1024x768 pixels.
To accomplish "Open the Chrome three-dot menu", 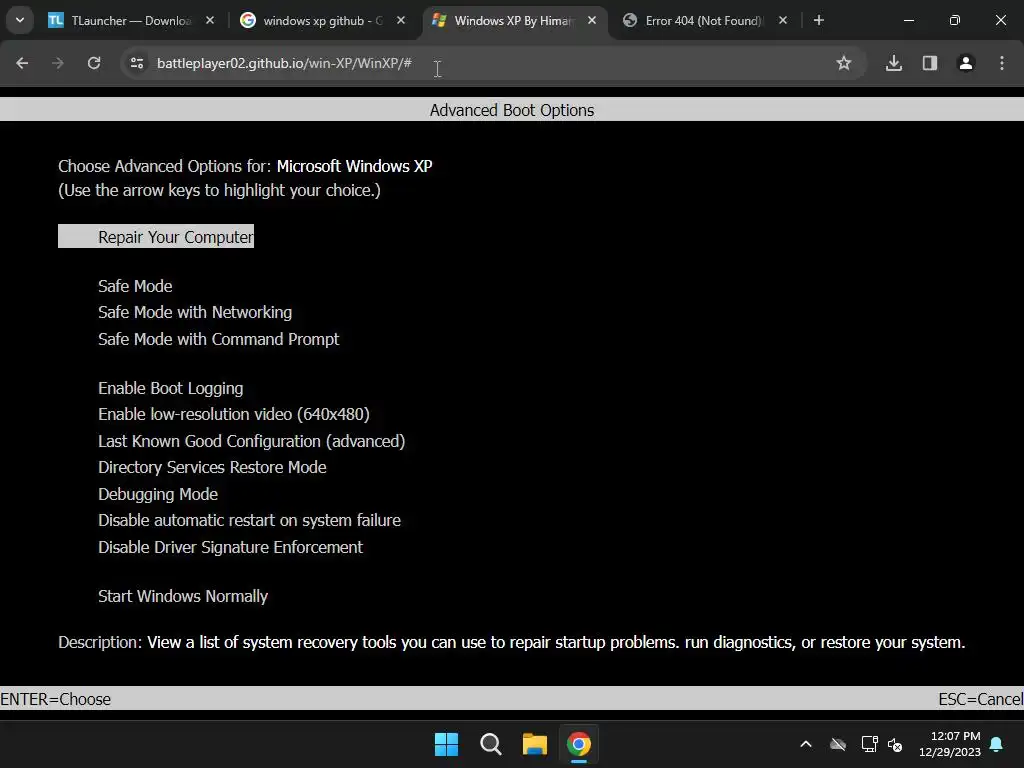I will pyautogui.click(x=1002, y=63).
